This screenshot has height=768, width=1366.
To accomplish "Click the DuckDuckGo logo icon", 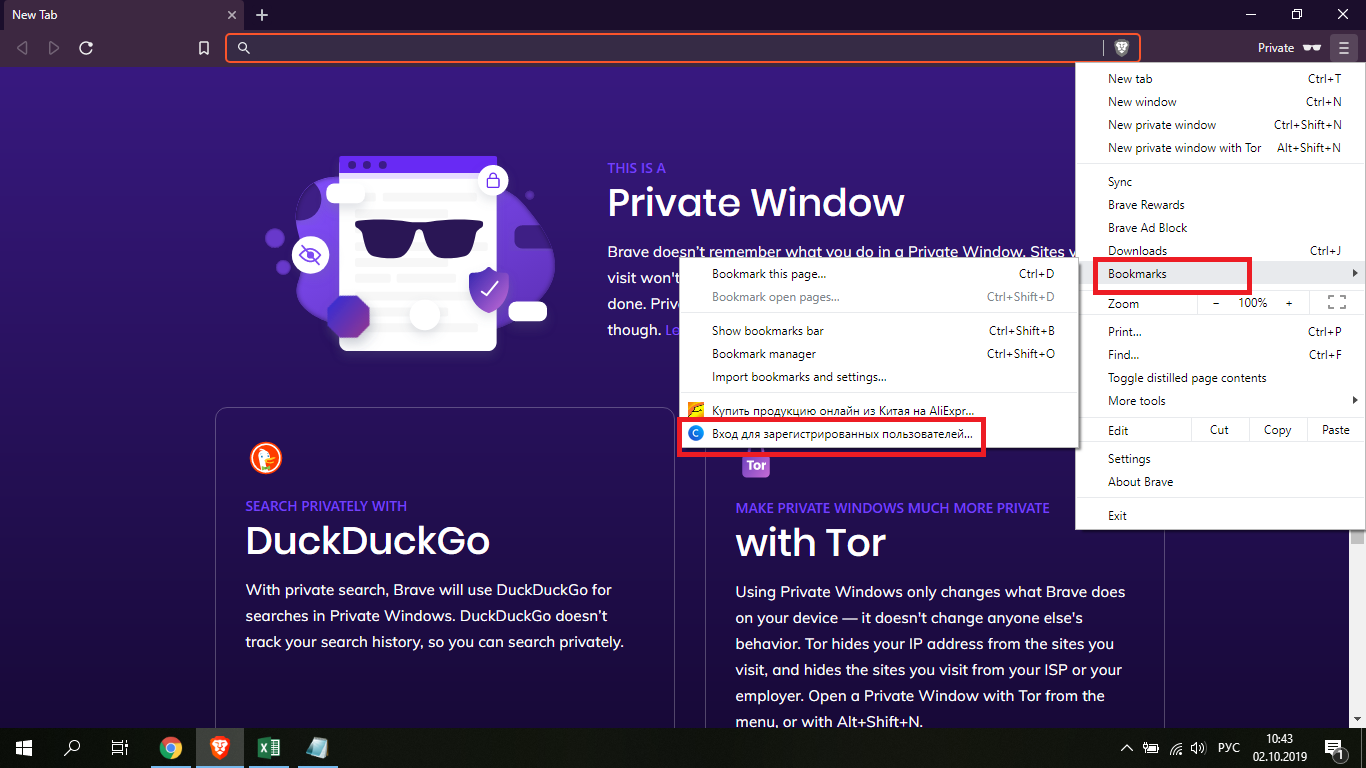I will [x=266, y=458].
